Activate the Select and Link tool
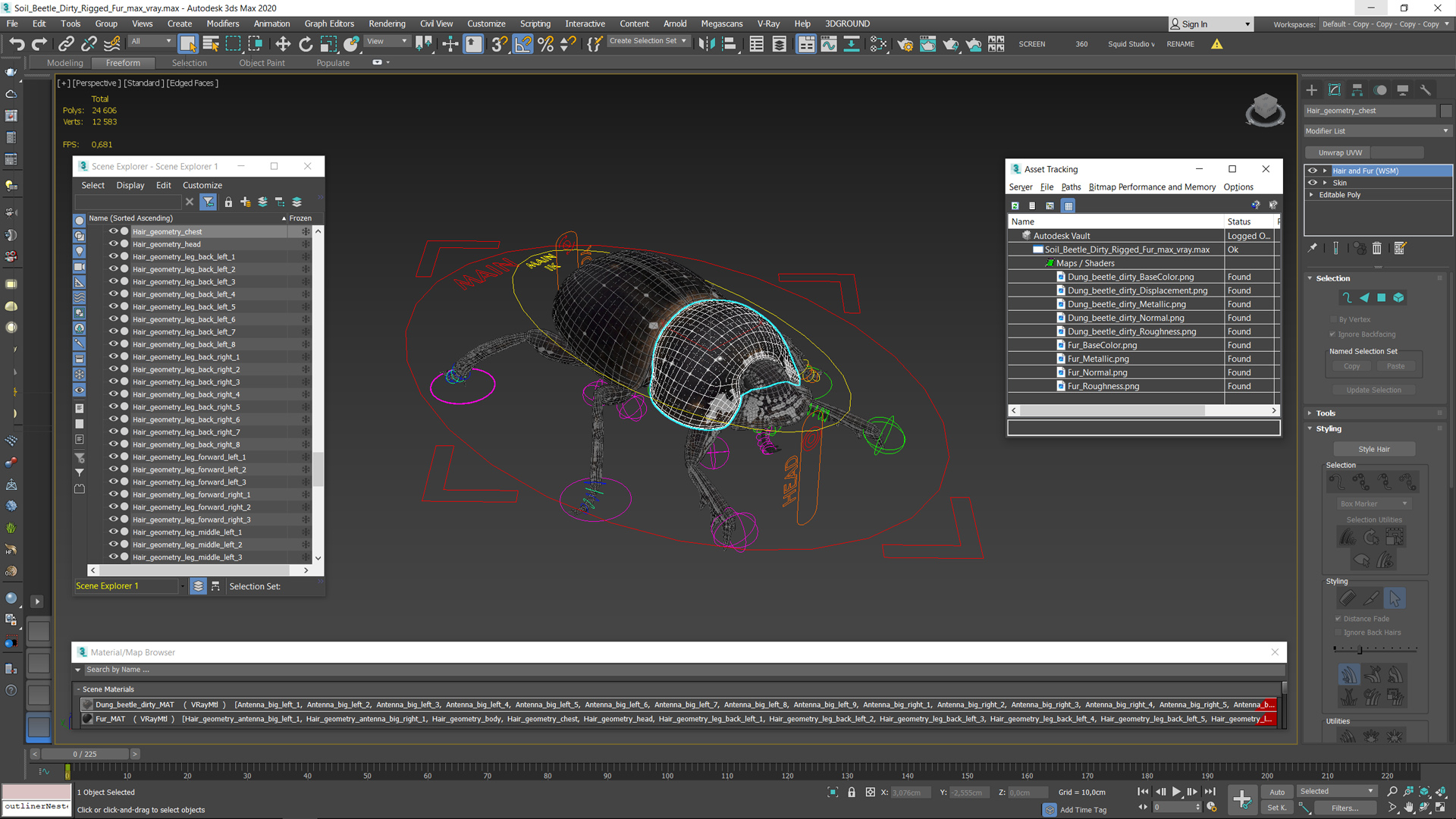The width and height of the screenshot is (1456, 819). (x=66, y=44)
